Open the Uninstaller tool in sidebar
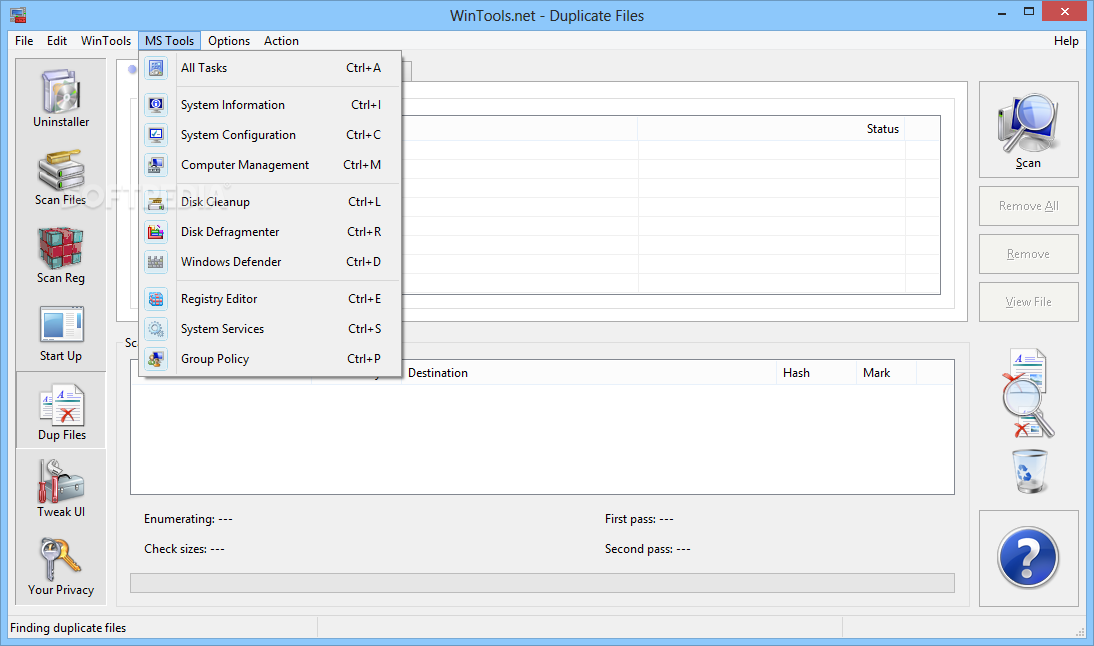 tap(61, 98)
